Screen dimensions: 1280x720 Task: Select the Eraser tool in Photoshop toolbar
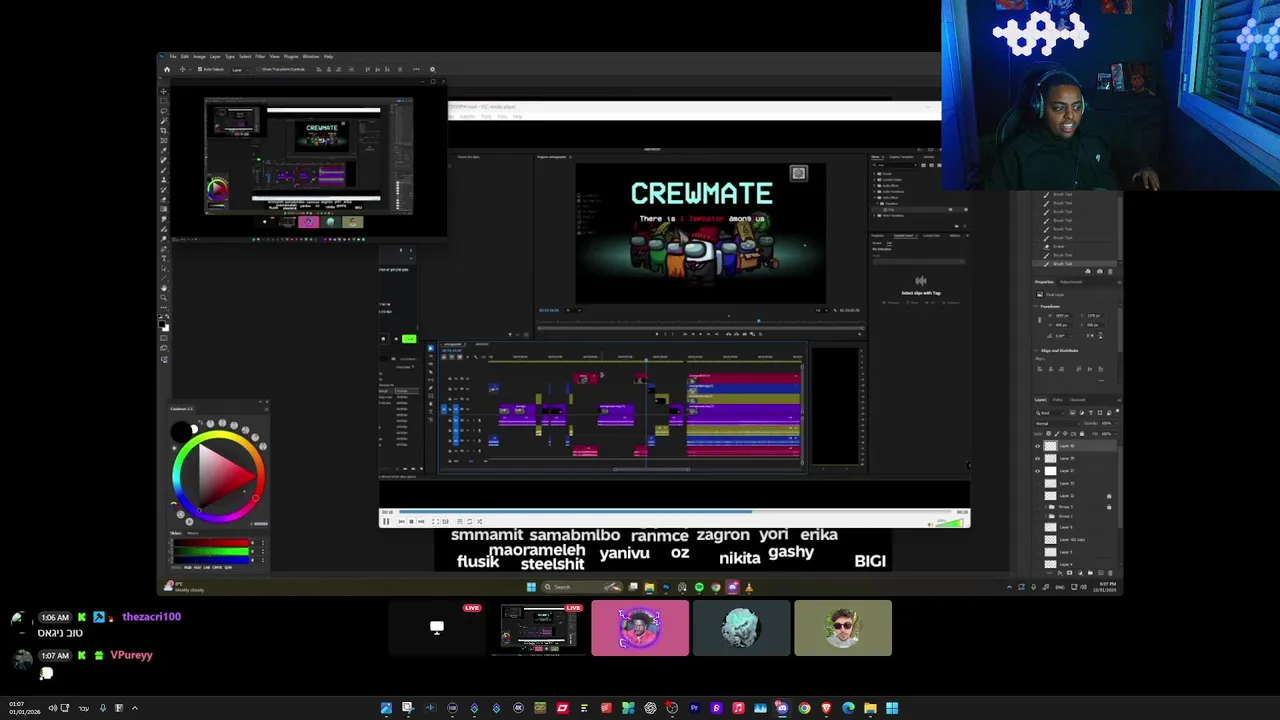click(x=164, y=200)
